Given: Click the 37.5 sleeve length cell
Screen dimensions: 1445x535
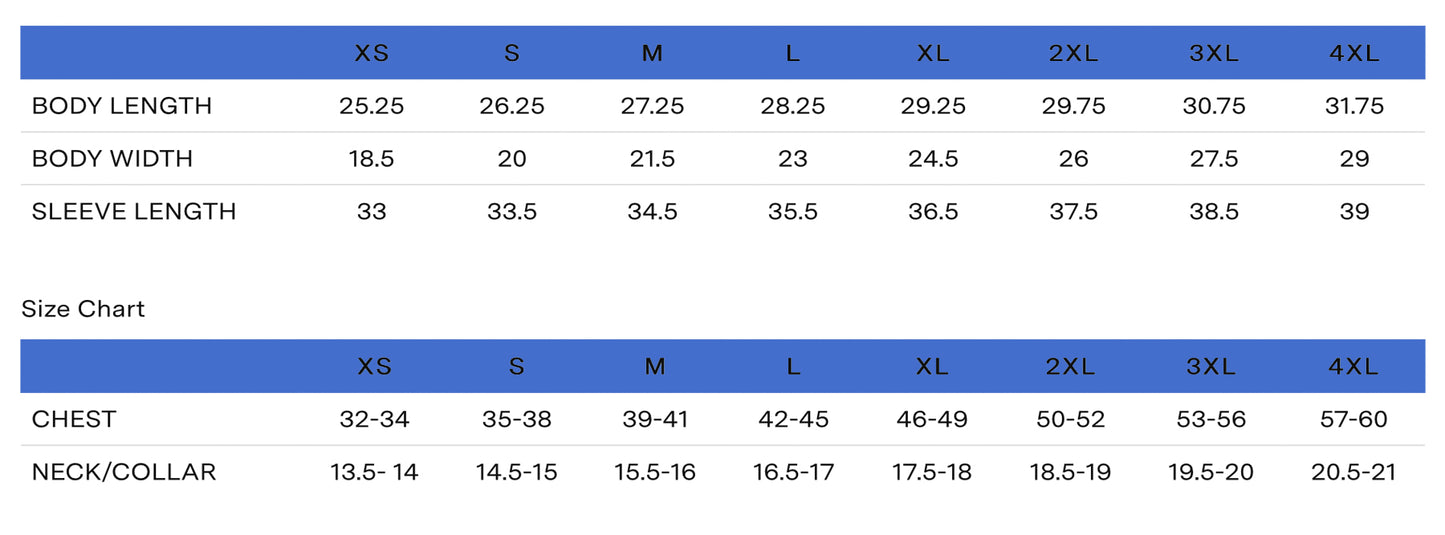Looking at the screenshot, I should pos(1073,212).
